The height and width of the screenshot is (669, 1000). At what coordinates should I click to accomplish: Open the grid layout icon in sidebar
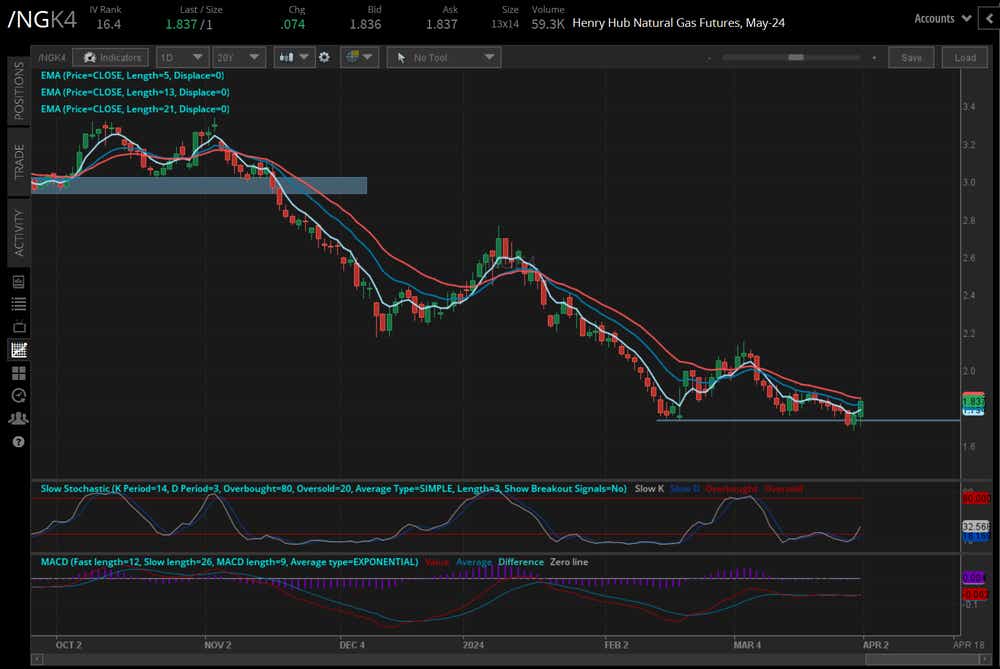click(x=18, y=373)
